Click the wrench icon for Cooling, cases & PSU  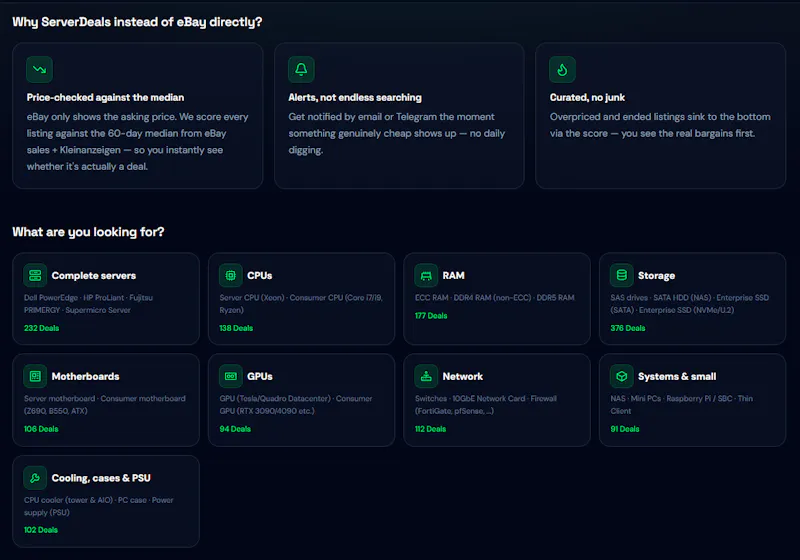(x=35, y=478)
